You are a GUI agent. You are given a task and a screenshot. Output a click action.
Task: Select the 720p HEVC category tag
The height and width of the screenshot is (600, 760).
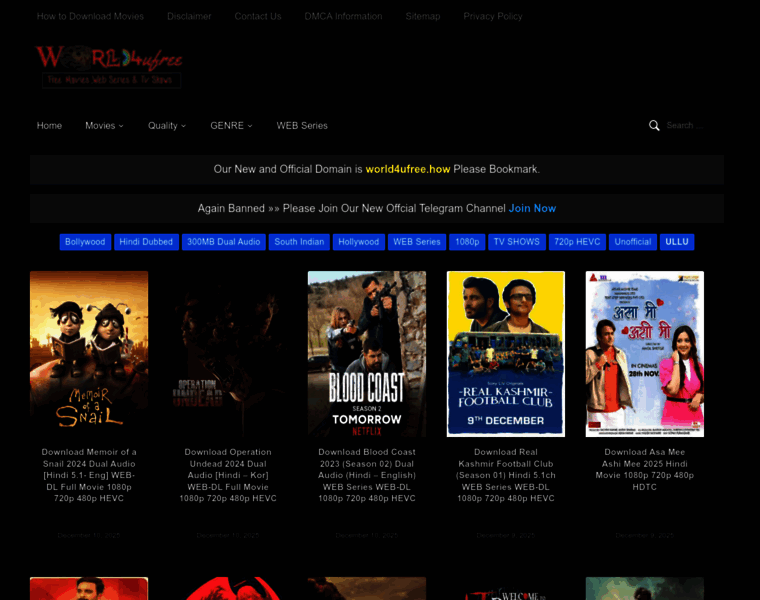577,242
